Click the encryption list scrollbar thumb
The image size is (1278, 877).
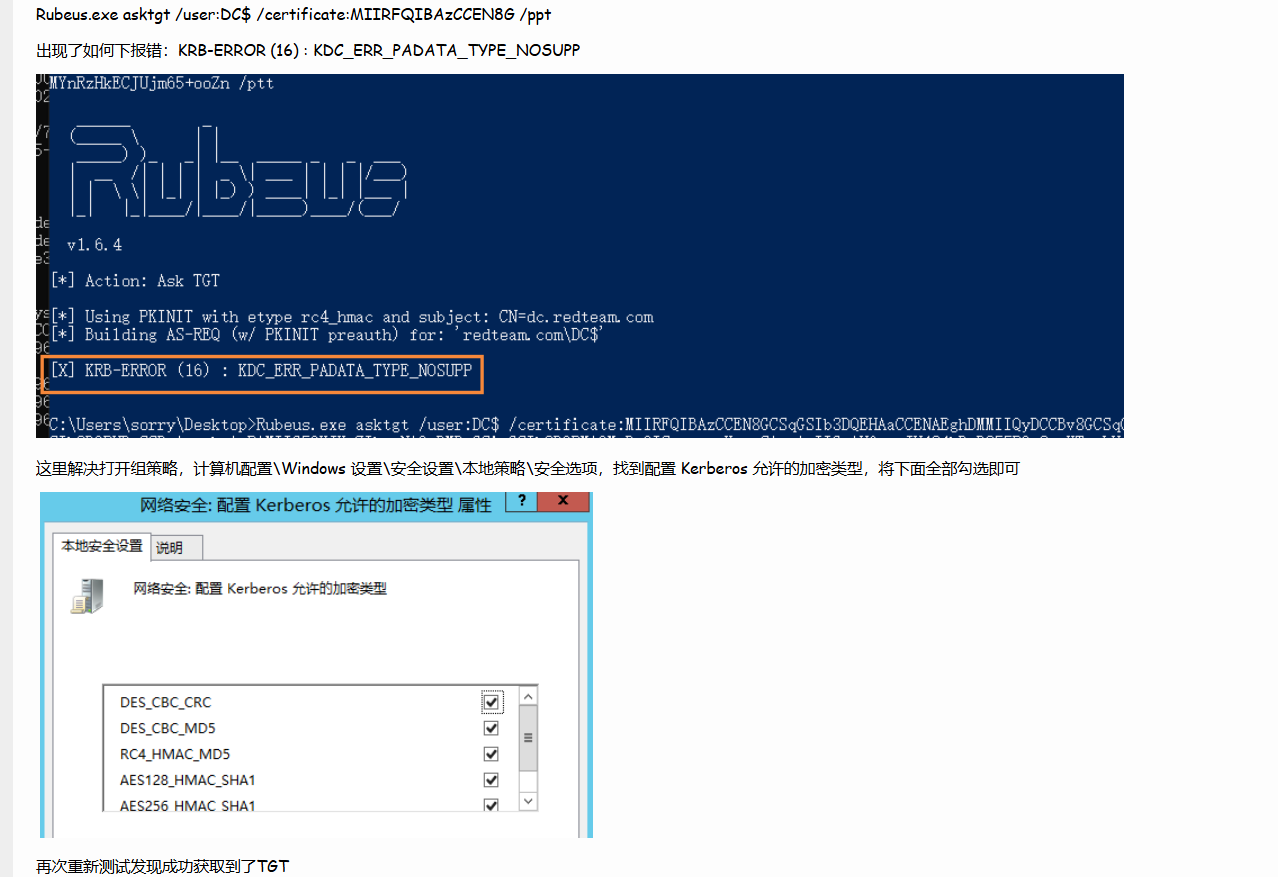click(528, 737)
